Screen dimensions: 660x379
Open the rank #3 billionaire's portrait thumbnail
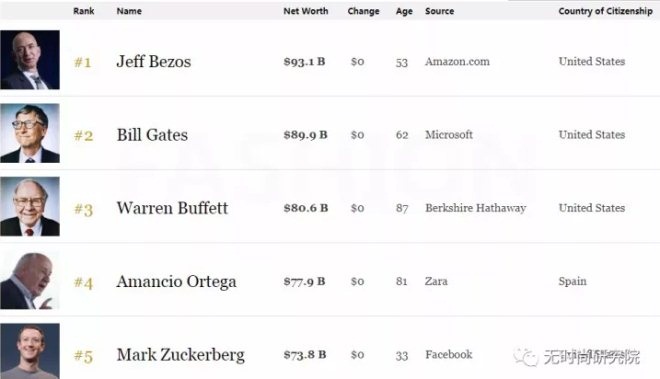tap(30, 206)
